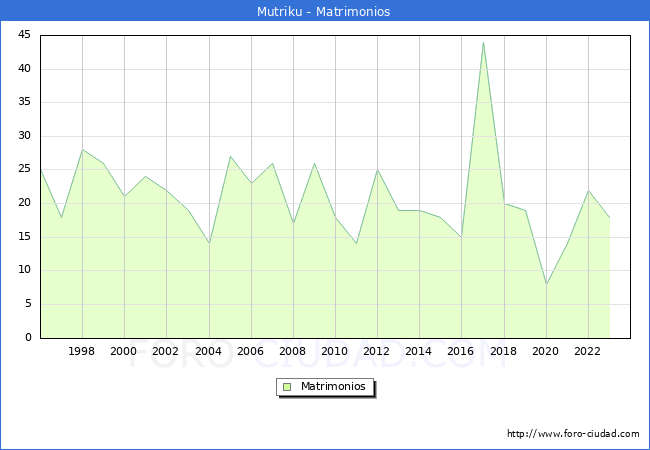The image size is (650, 450).
Task: Click the 0 y-axis value
Action: (x=28, y=337)
